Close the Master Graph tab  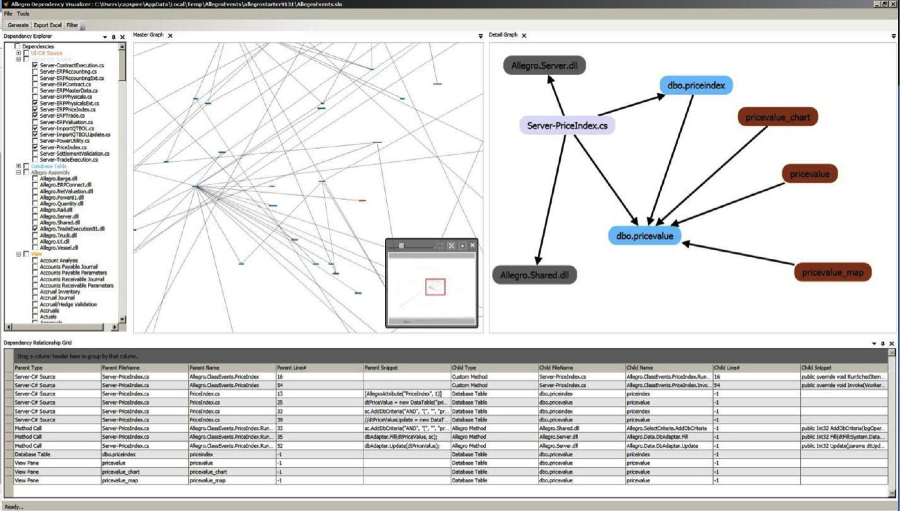[170, 36]
